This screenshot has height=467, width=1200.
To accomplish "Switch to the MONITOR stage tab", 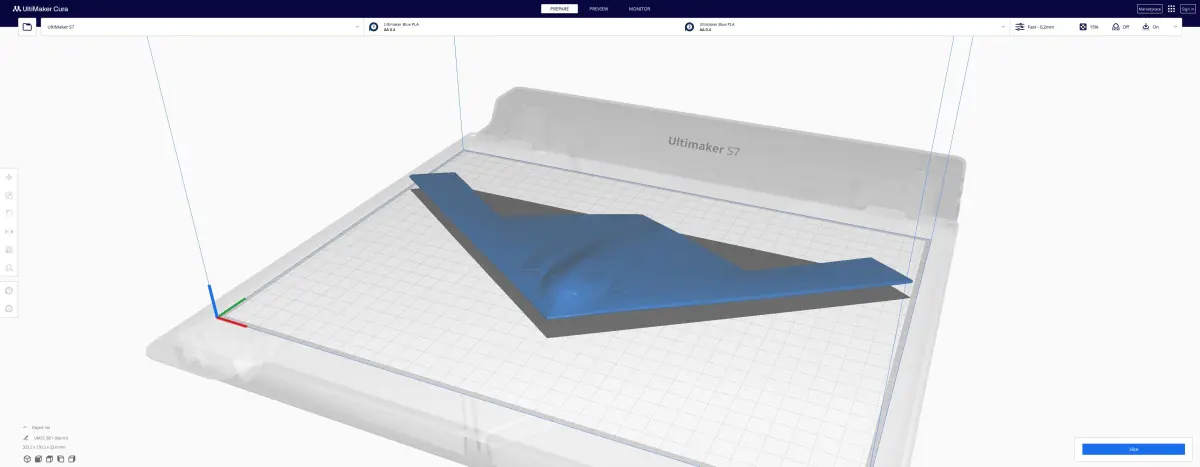I will click(639, 8).
